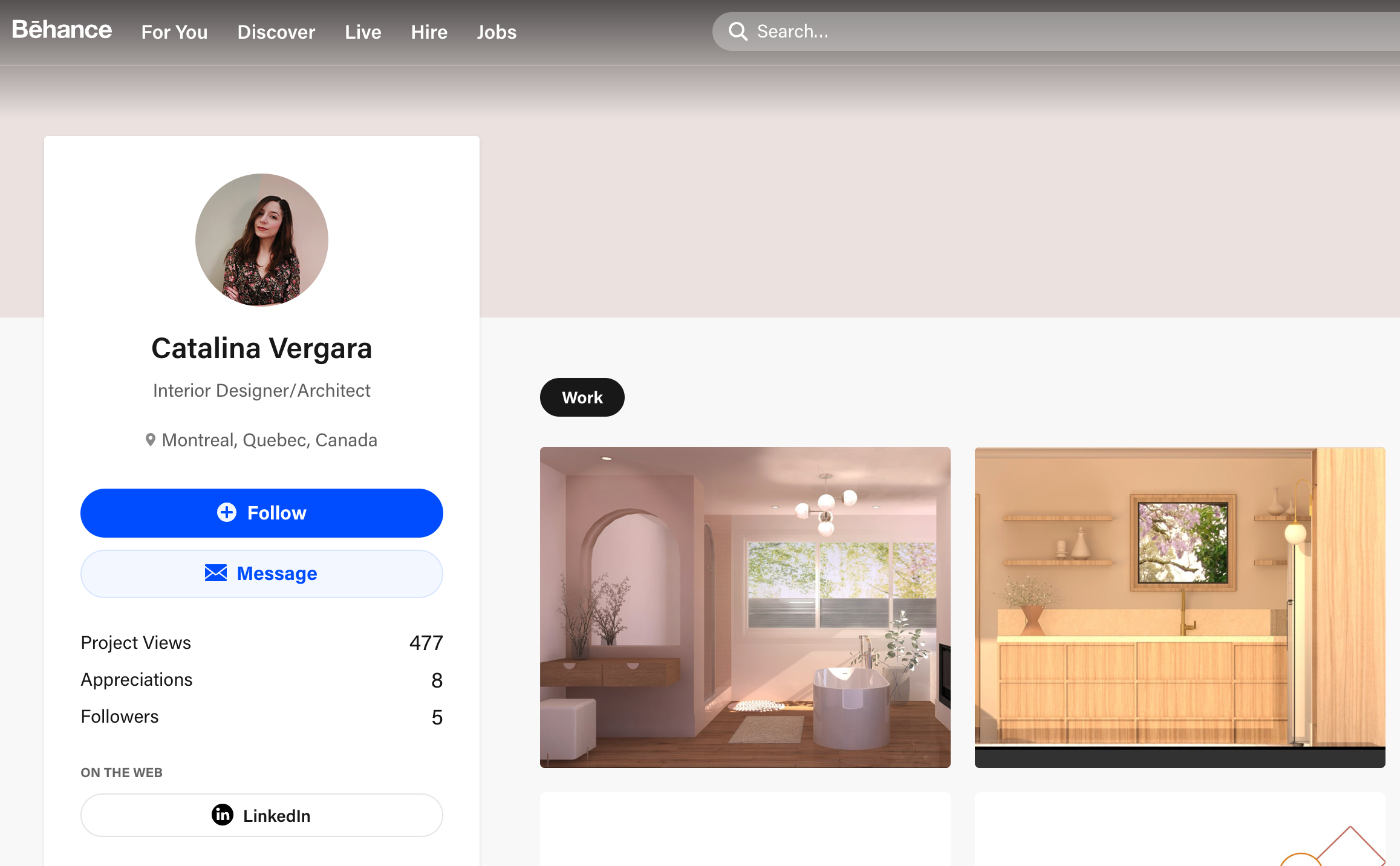Click the first bathroom design thumbnail
This screenshot has height=866, width=1400.
click(x=744, y=606)
